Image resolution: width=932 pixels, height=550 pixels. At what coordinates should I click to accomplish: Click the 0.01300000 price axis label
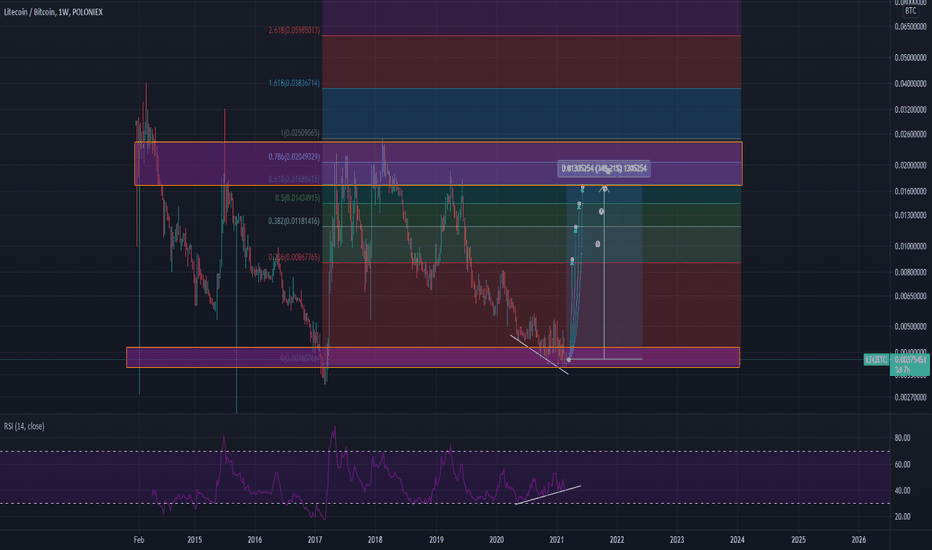(x=910, y=215)
